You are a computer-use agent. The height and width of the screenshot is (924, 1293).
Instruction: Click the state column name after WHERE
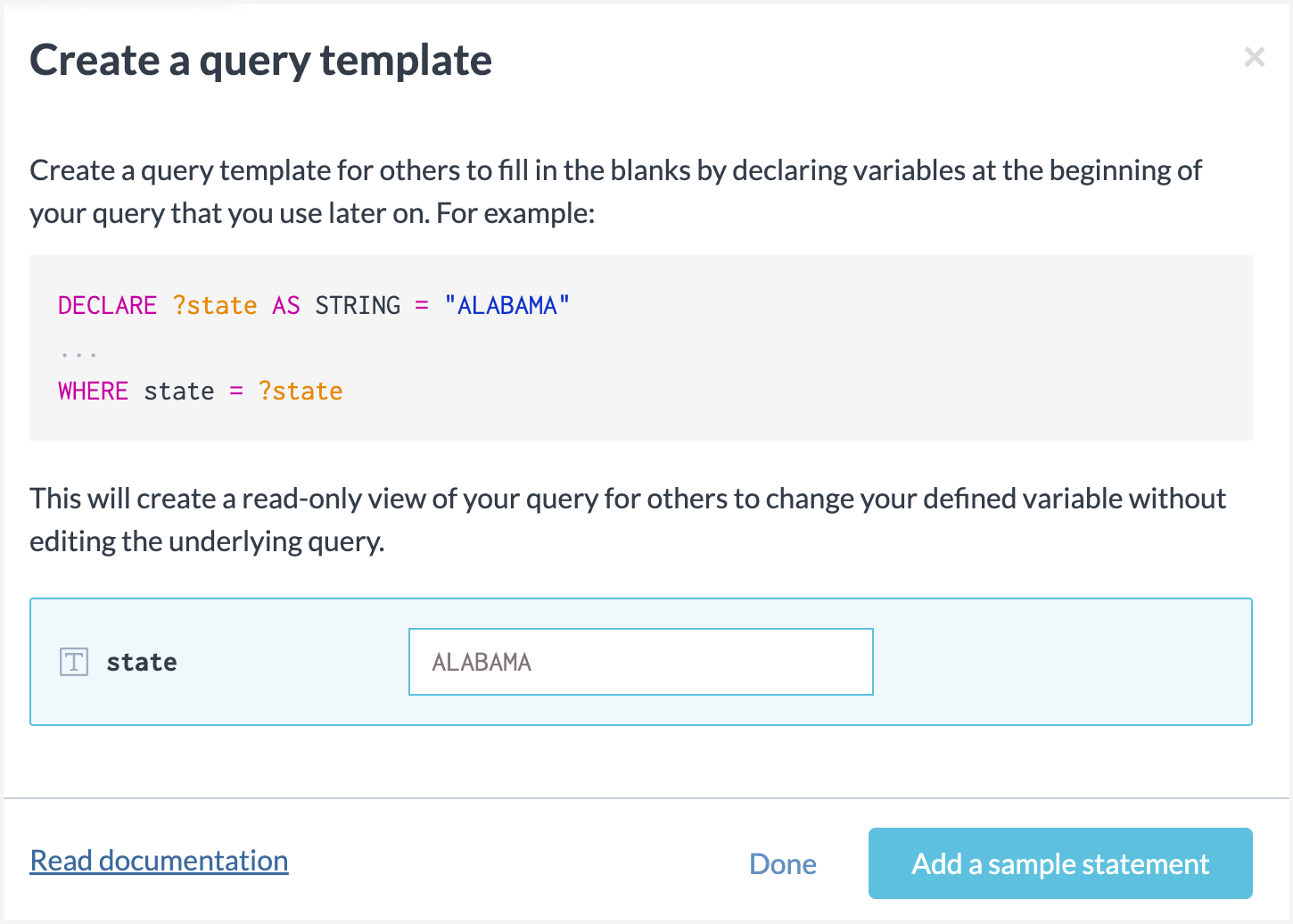[179, 391]
